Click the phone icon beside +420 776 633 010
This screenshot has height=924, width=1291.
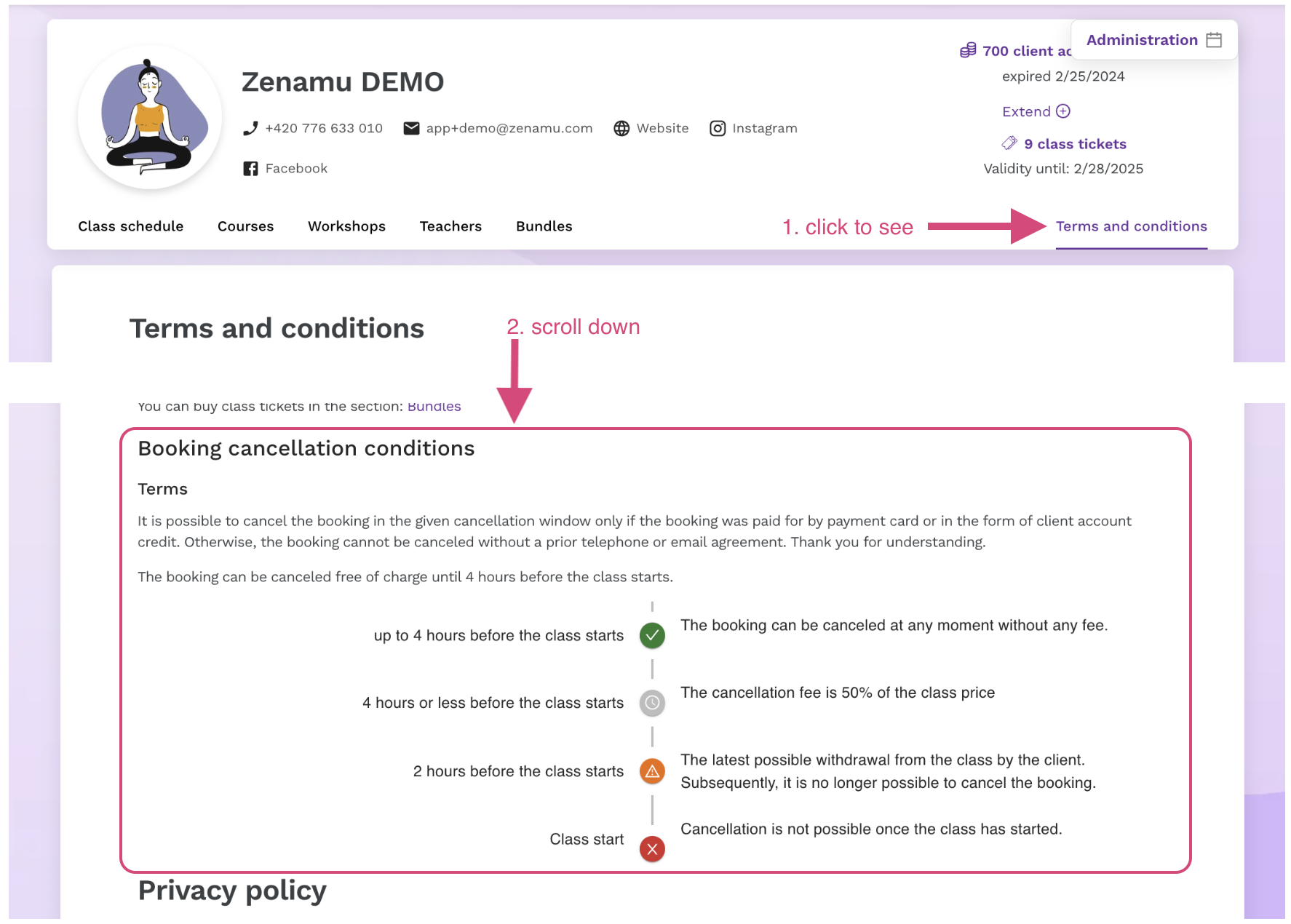[x=250, y=129]
